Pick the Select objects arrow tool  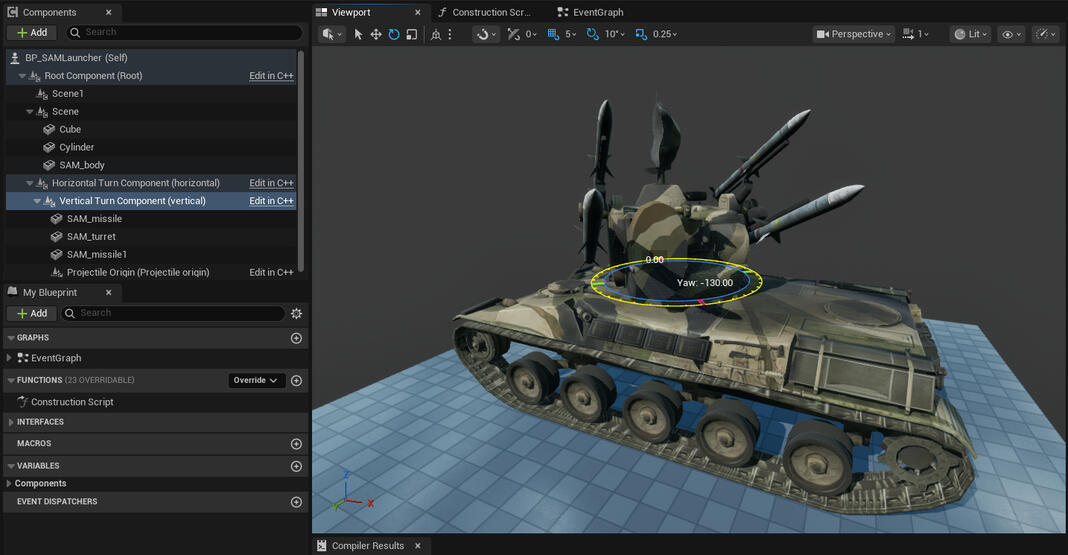tap(359, 34)
